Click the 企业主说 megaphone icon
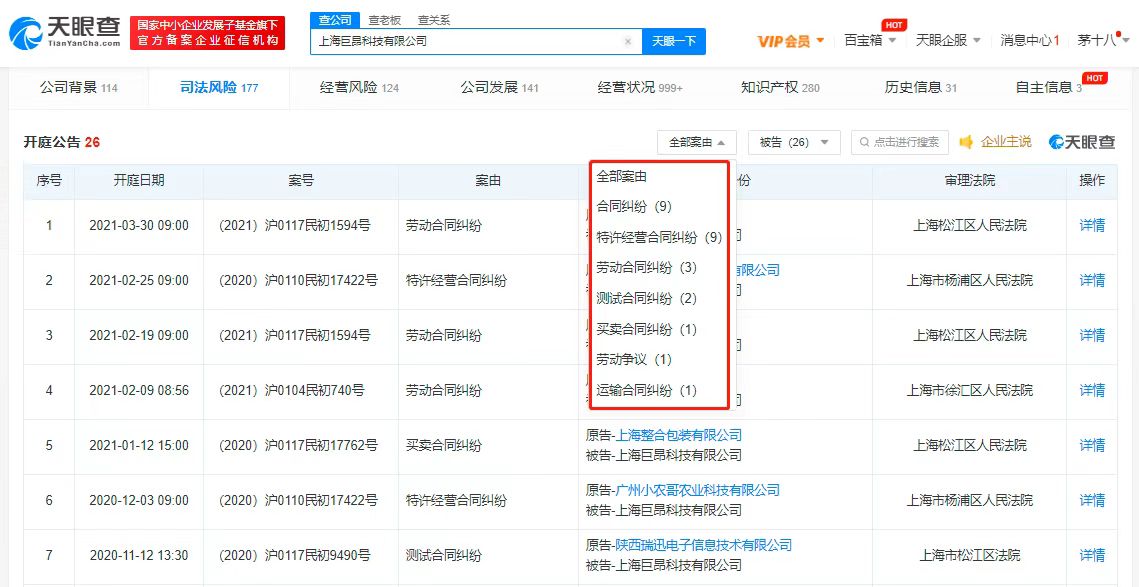Screen dimensions: 1139x587 tap(966, 142)
